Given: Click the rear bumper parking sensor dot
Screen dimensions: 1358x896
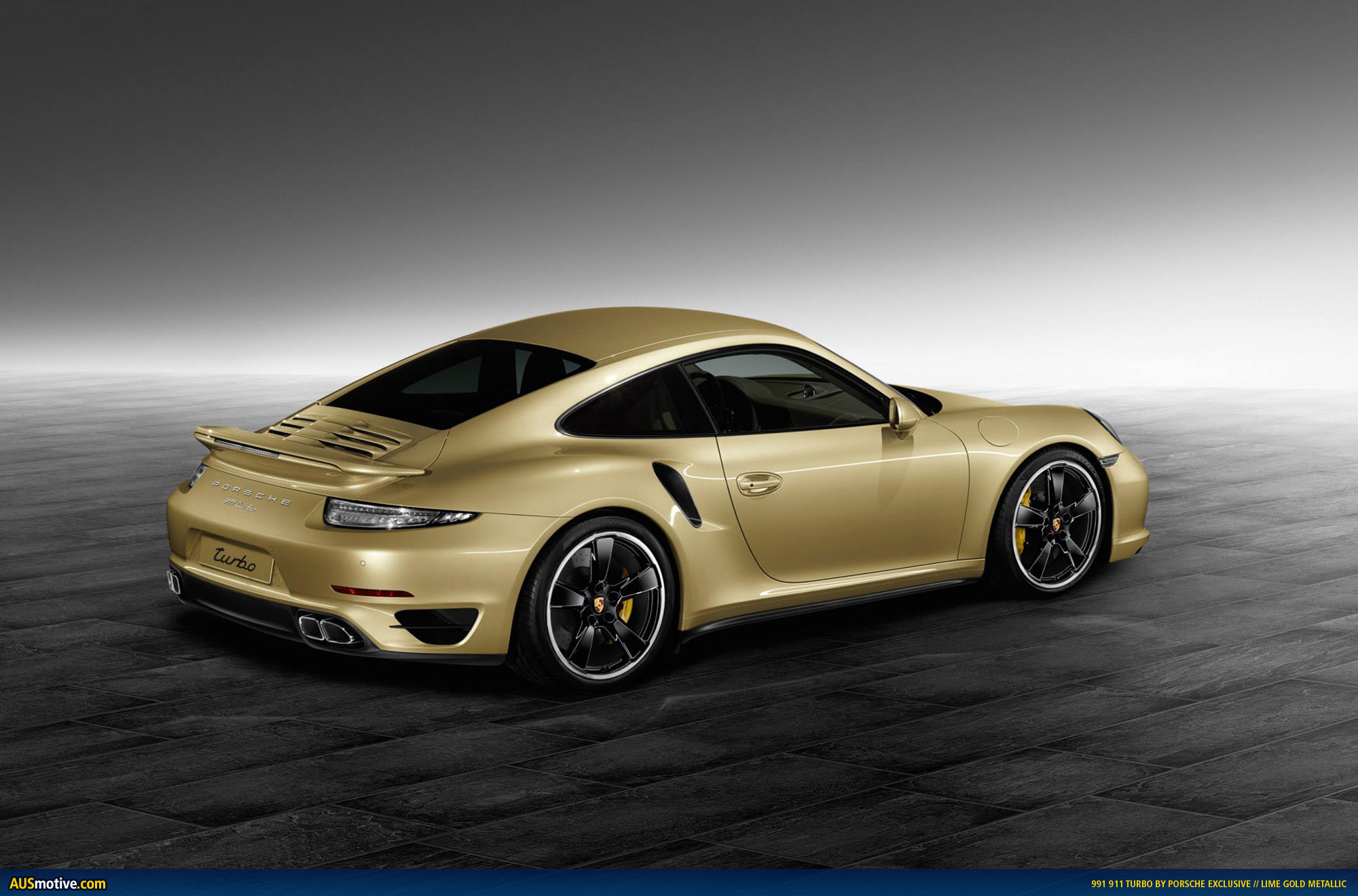Looking at the screenshot, I should (363, 563).
